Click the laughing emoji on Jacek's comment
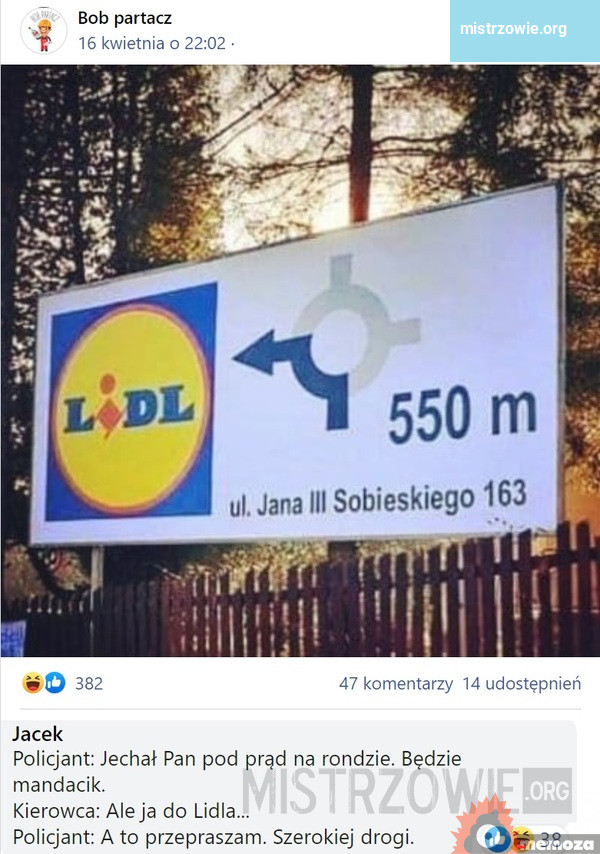 click(x=521, y=835)
